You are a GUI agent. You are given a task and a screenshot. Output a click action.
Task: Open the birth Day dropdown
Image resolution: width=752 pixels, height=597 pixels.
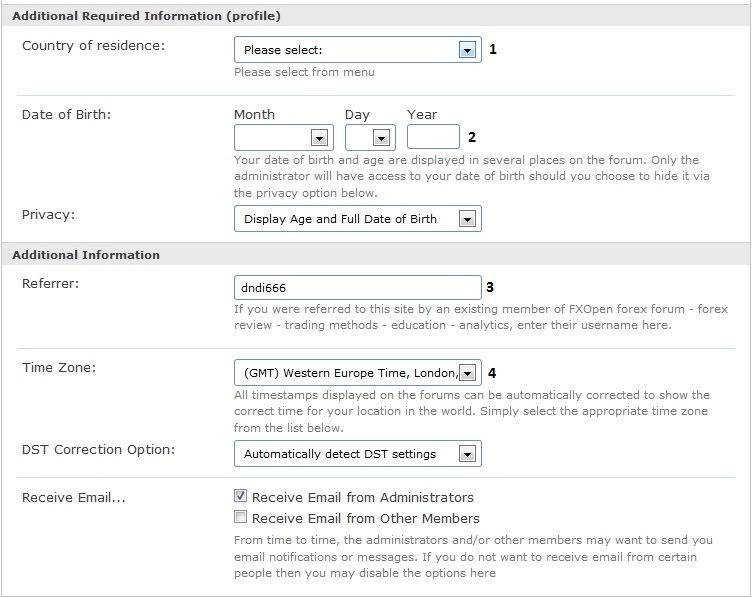(x=370, y=138)
